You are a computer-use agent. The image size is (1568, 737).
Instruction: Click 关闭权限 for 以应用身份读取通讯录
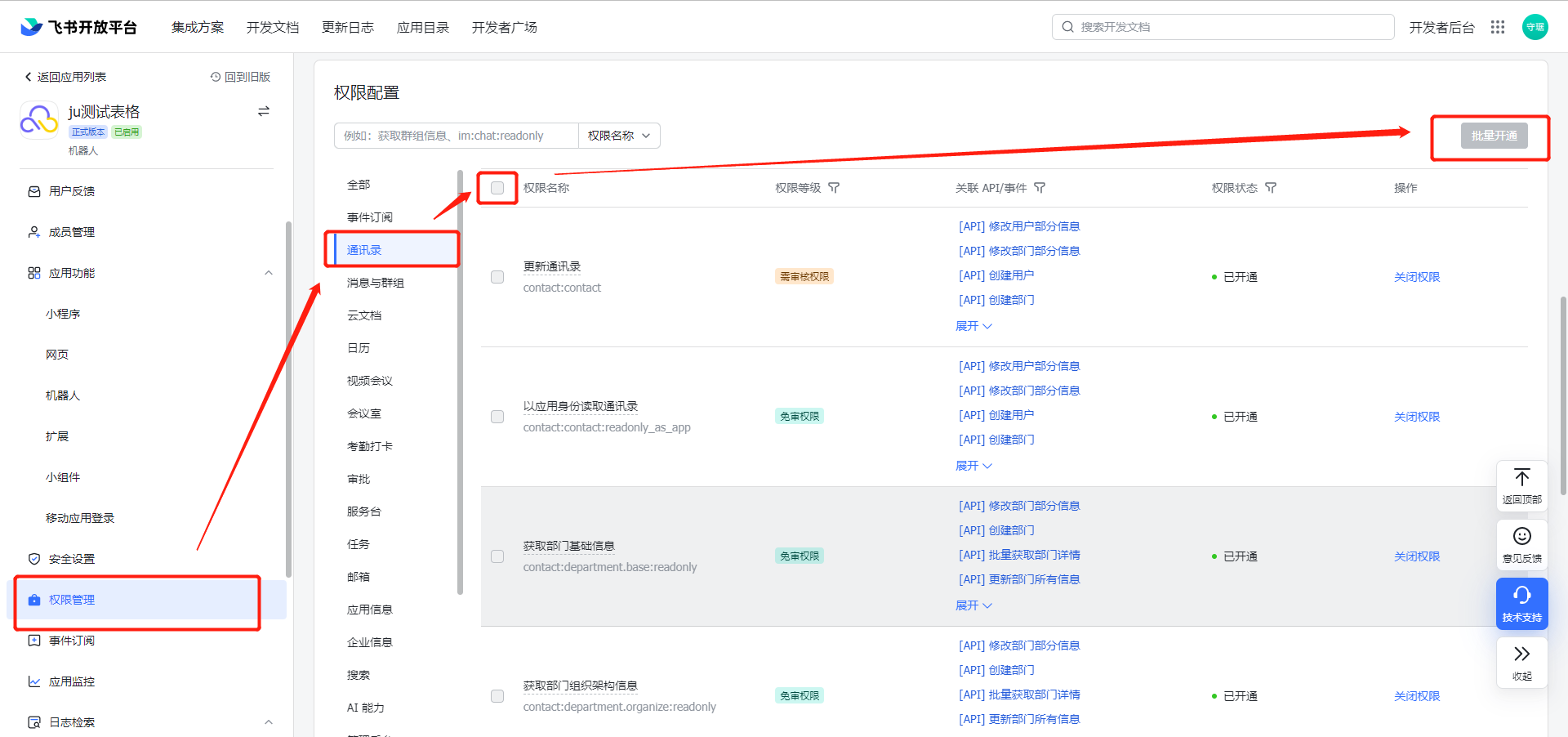tap(1417, 417)
